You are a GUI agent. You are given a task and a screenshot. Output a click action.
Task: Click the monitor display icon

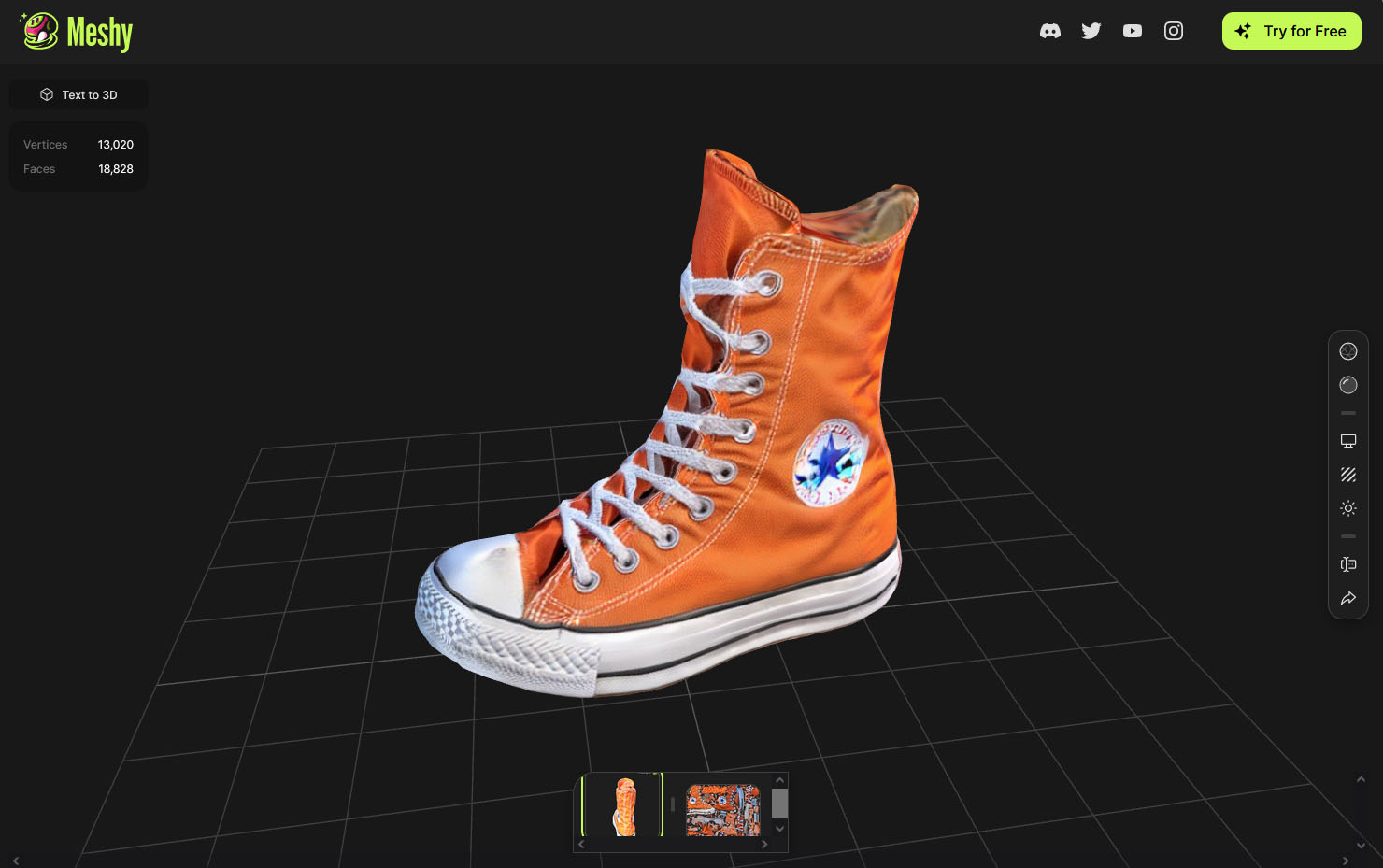pos(1347,441)
